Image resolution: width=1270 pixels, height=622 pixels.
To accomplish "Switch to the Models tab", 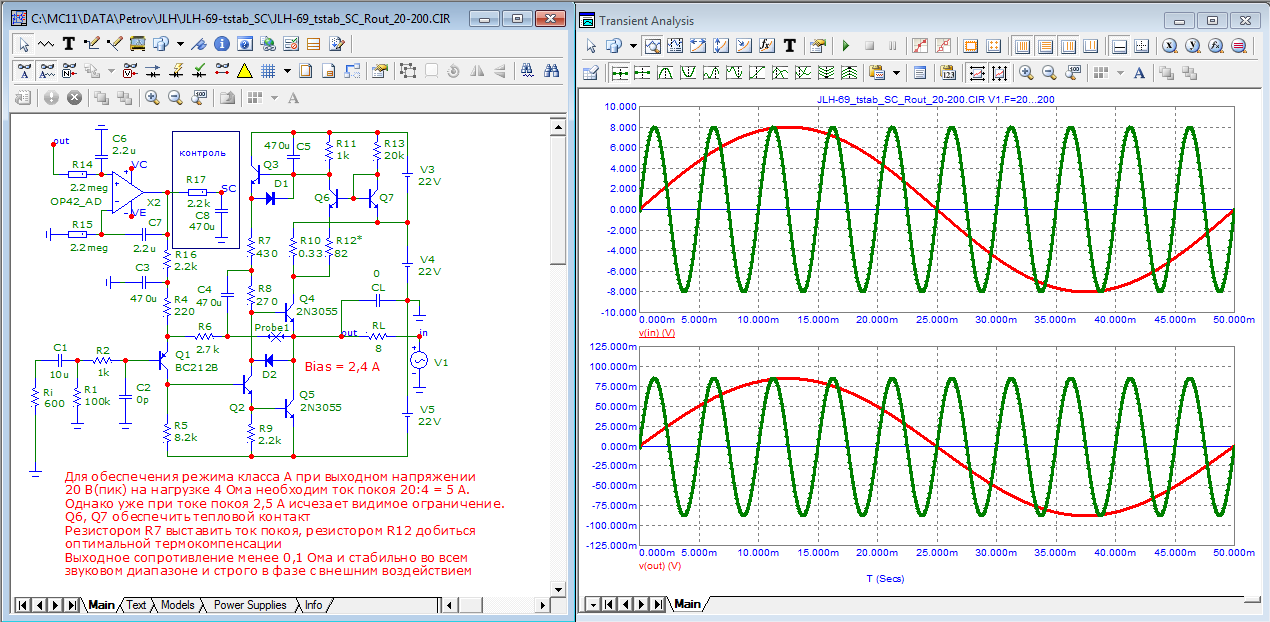I will point(177,605).
